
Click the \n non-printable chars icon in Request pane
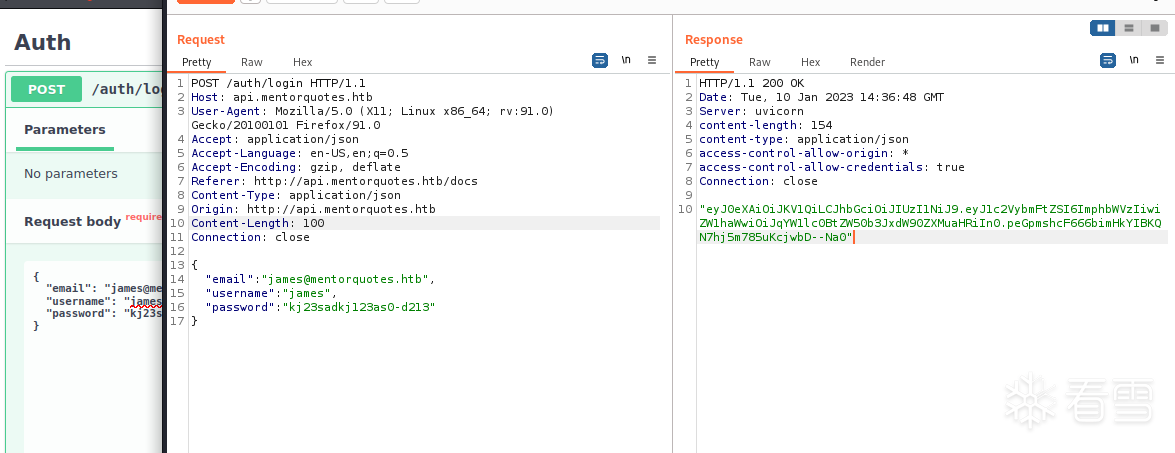pos(626,60)
